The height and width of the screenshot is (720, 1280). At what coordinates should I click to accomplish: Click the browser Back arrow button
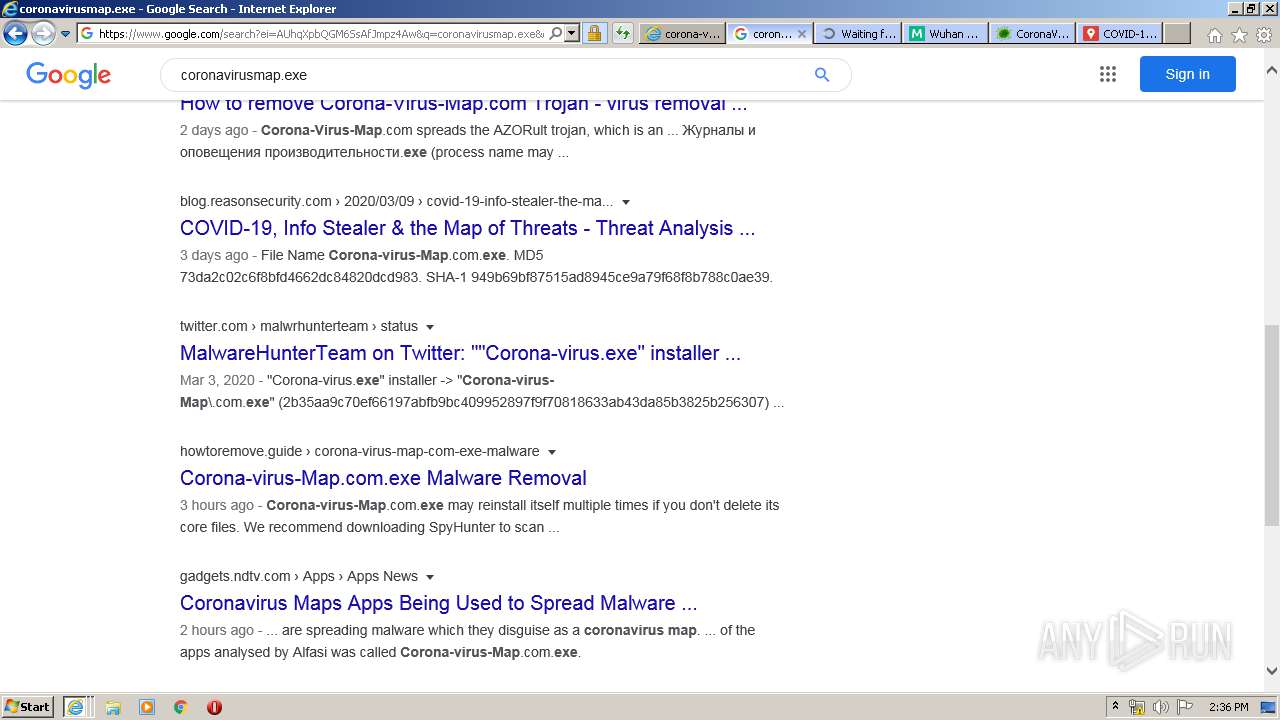15,33
